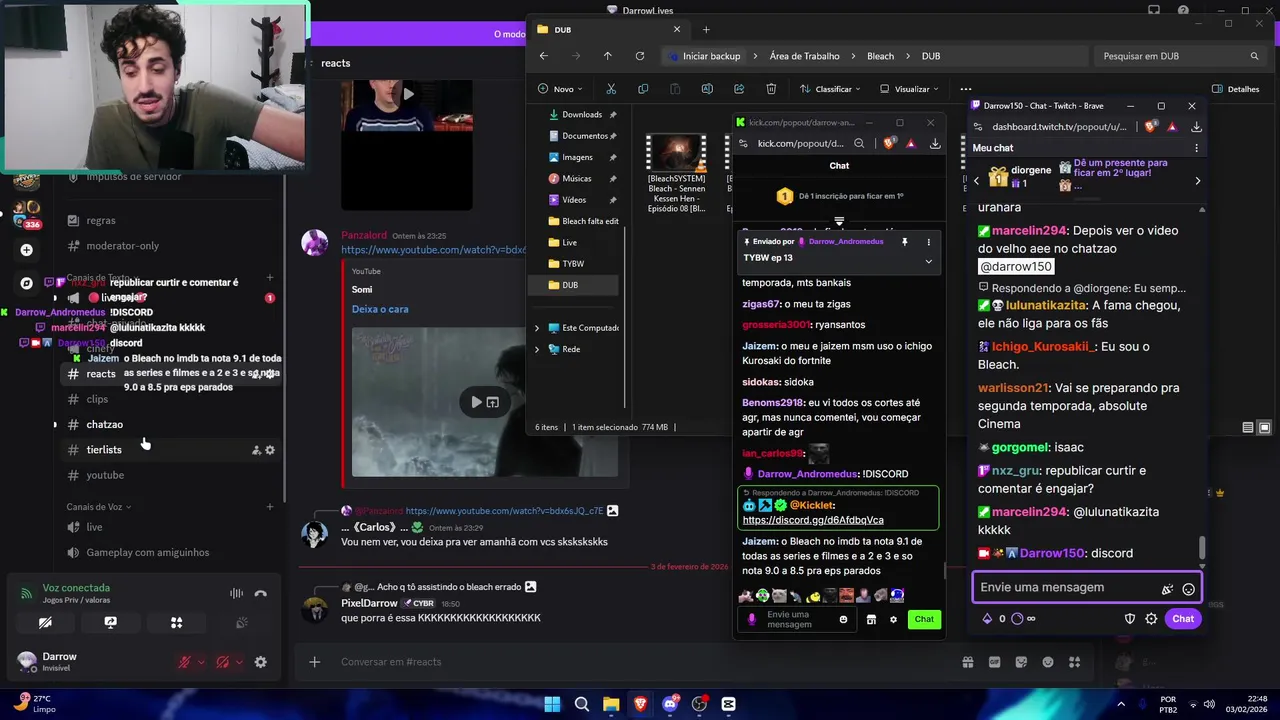Unmute the microphone in Discord user panel
The width and height of the screenshot is (1280, 720).
tap(184, 662)
